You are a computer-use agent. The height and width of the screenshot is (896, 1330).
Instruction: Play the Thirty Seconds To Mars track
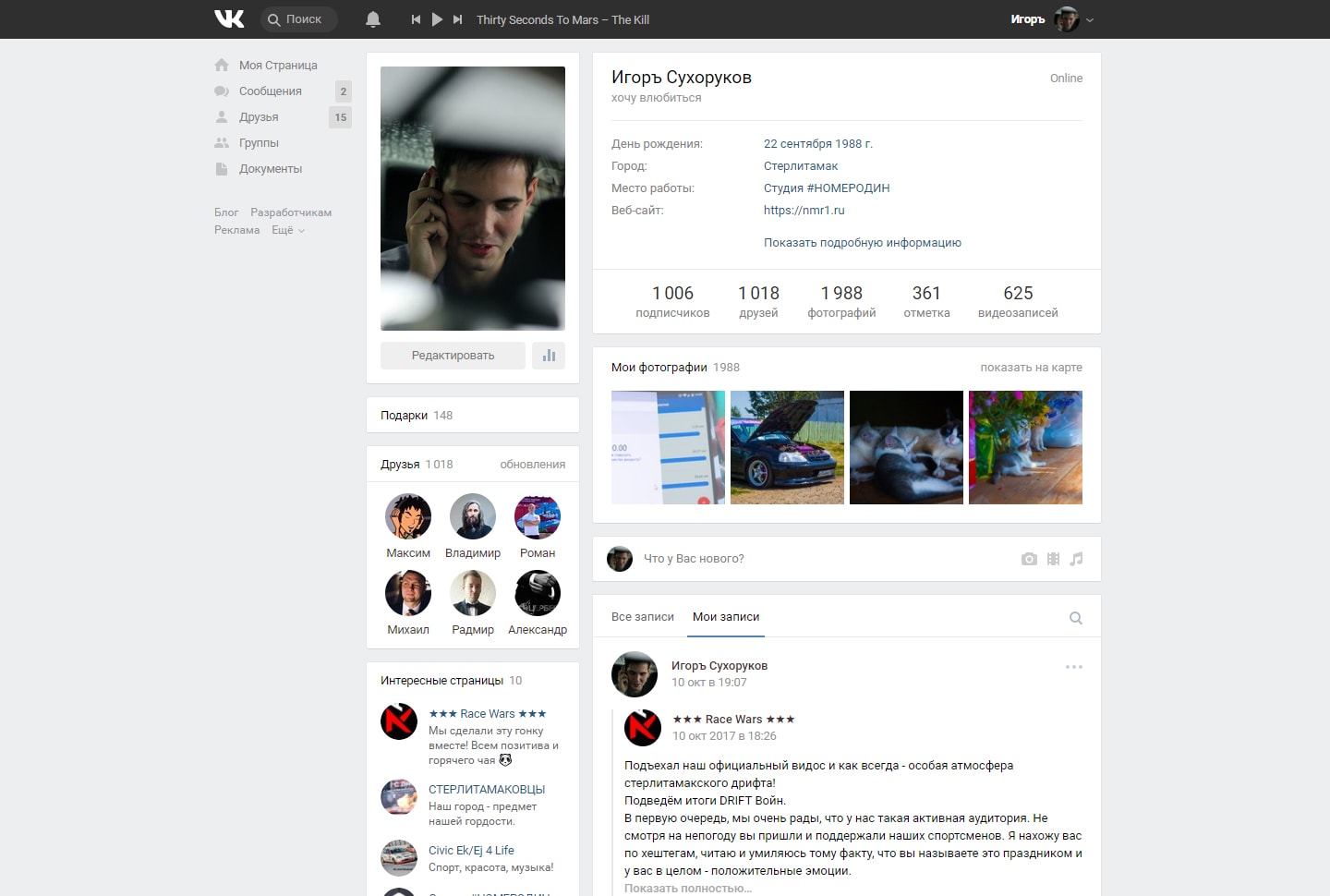[437, 19]
